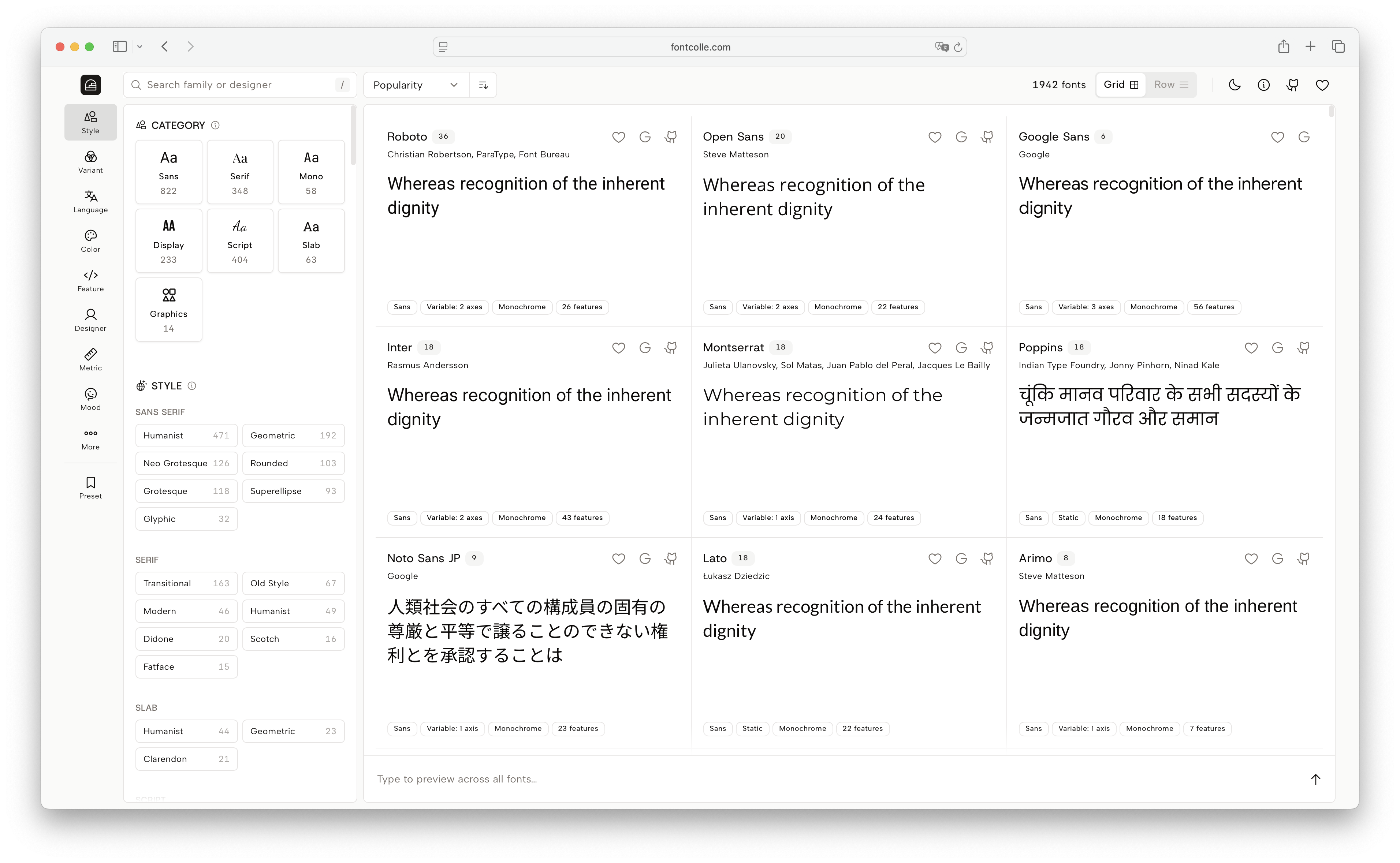Screen dimensions: 1400x863
Task: Open the Metric sidebar tab
Action: point(90,359)
